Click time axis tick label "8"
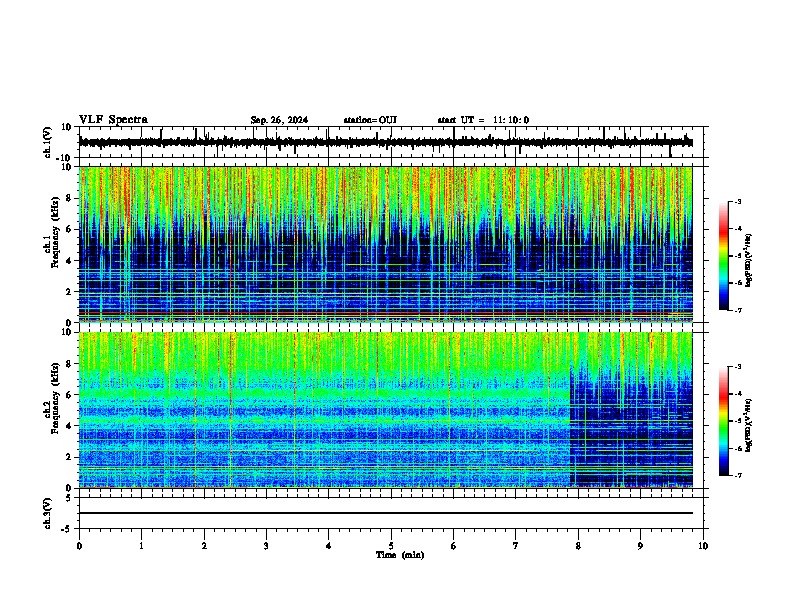Image resolution: width=792 pixels, height=612 pixels. point(578,546)
